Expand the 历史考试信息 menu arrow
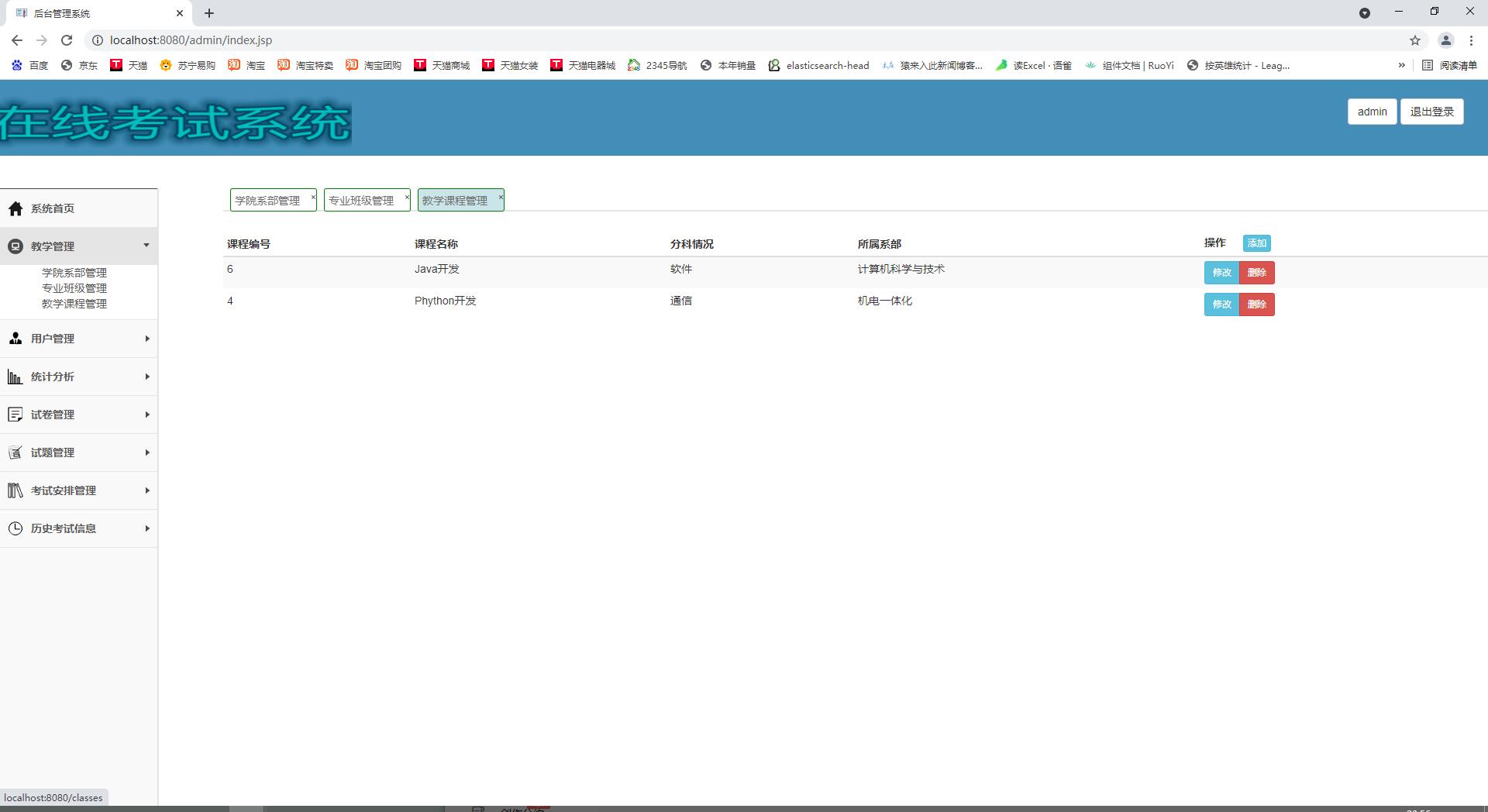 coord(147,528)
